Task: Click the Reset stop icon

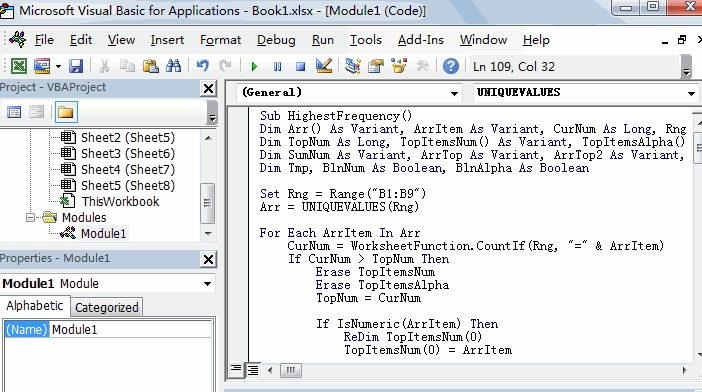Action: coord(300,67)
